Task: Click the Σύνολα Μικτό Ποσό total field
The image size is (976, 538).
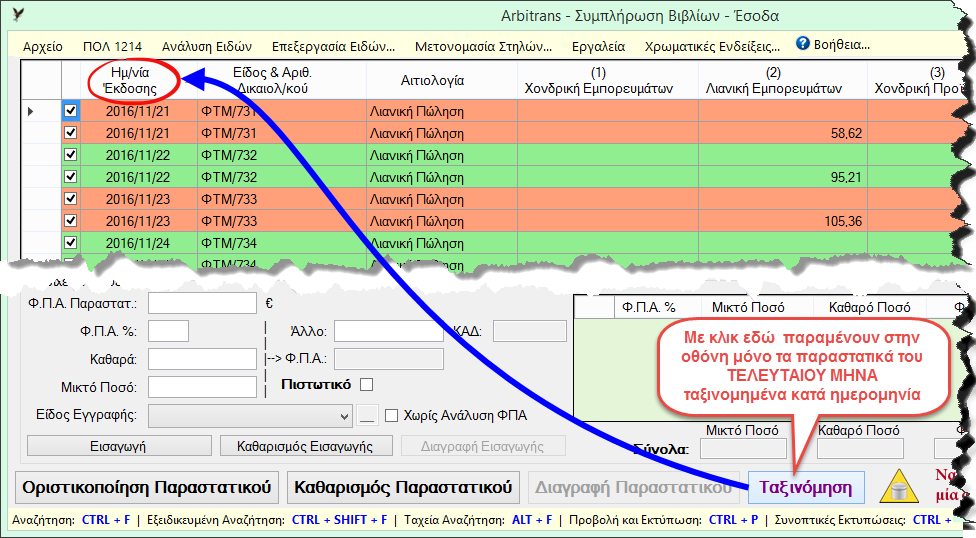Action: 743,449
